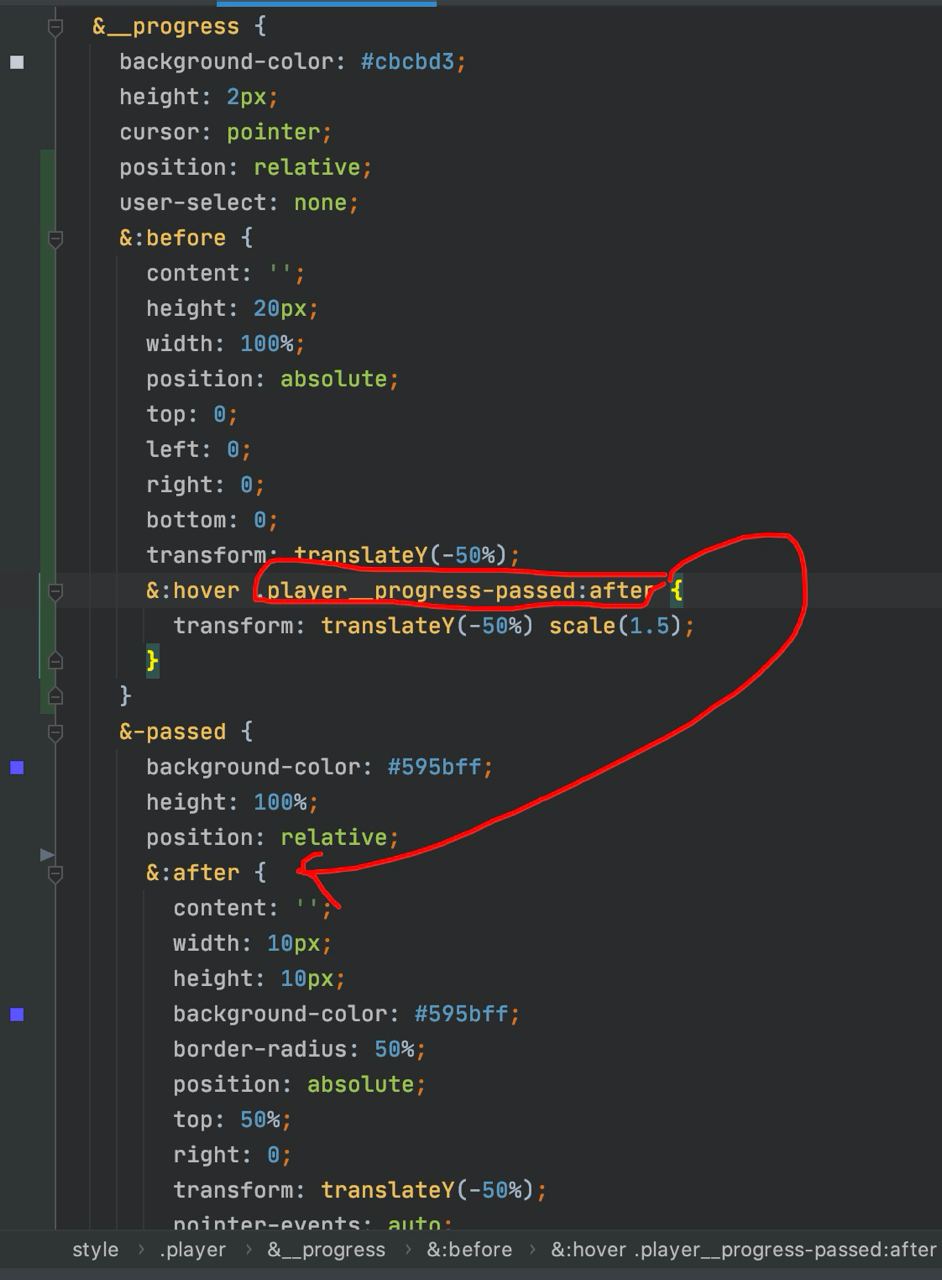
Task: Click the 'user-select: none;' declaration
Action: tap(239, 203)
